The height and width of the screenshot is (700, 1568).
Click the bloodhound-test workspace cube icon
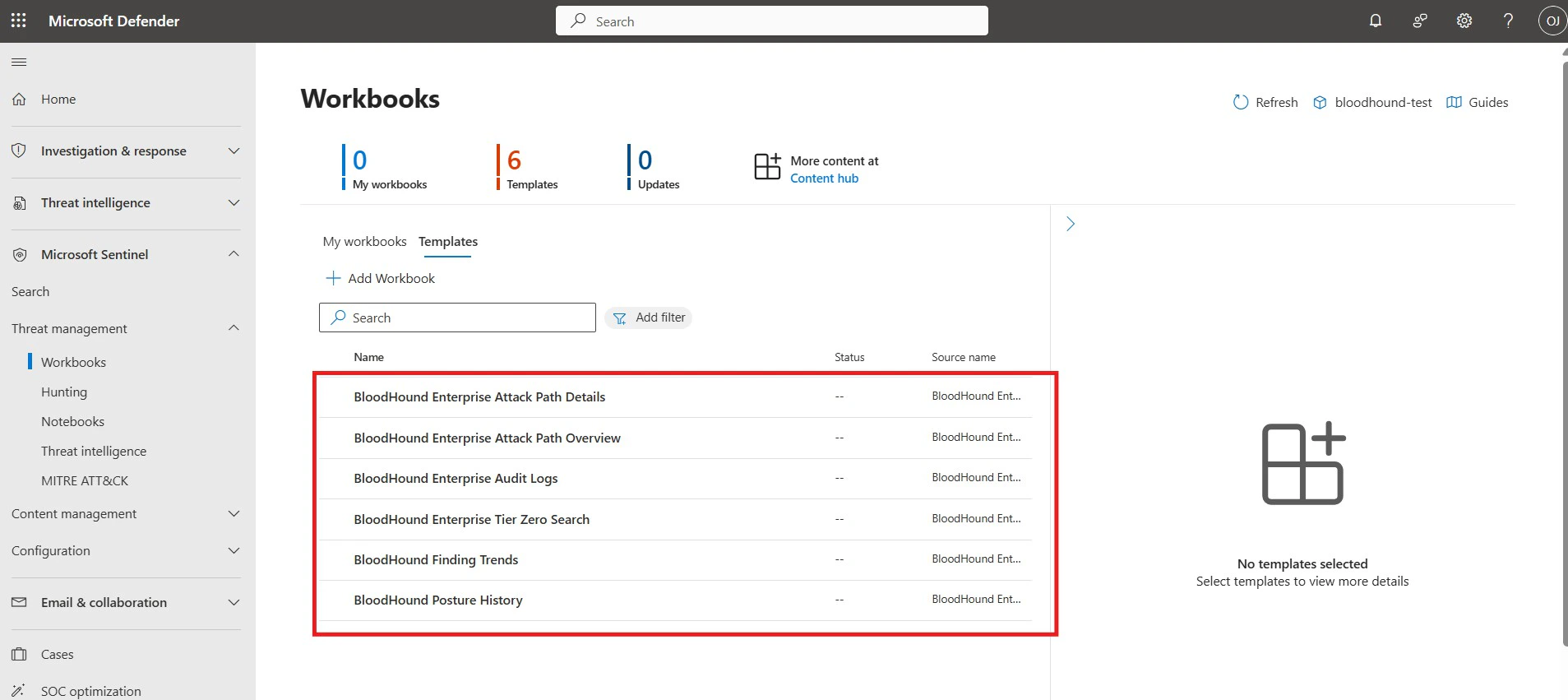coord(1320,102)
